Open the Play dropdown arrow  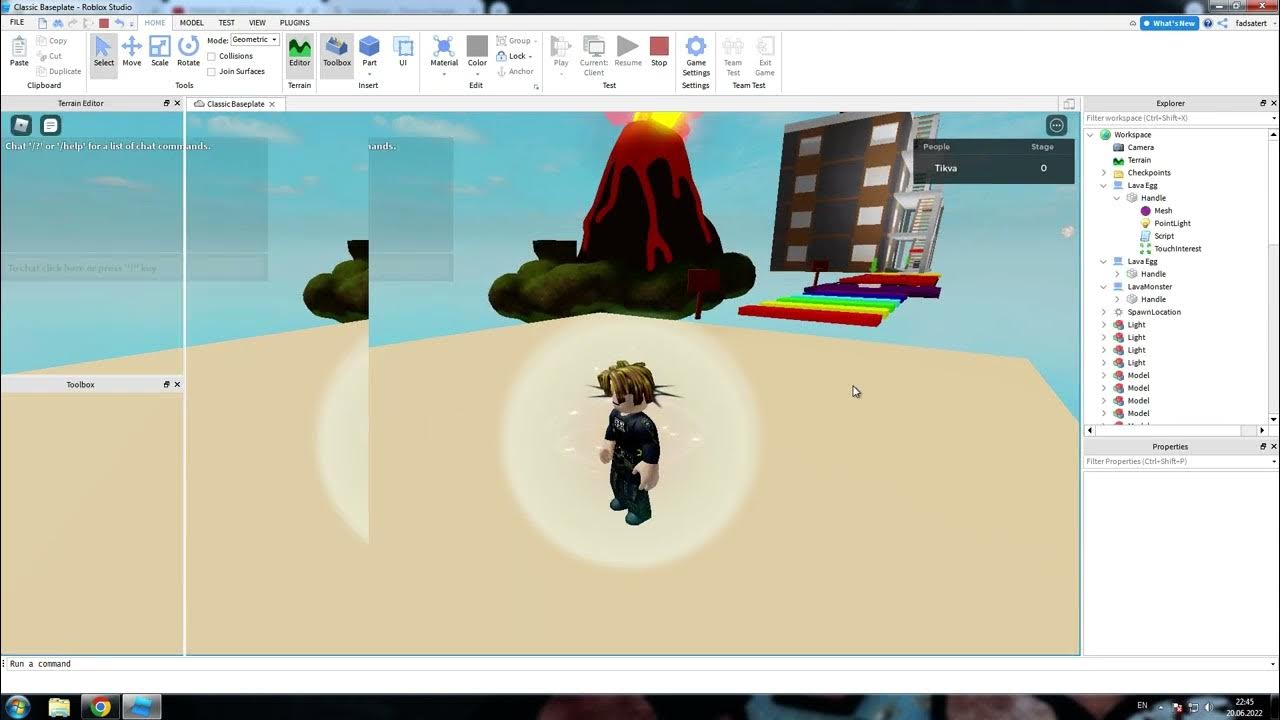pyautogui.click(x=561, y=73)
